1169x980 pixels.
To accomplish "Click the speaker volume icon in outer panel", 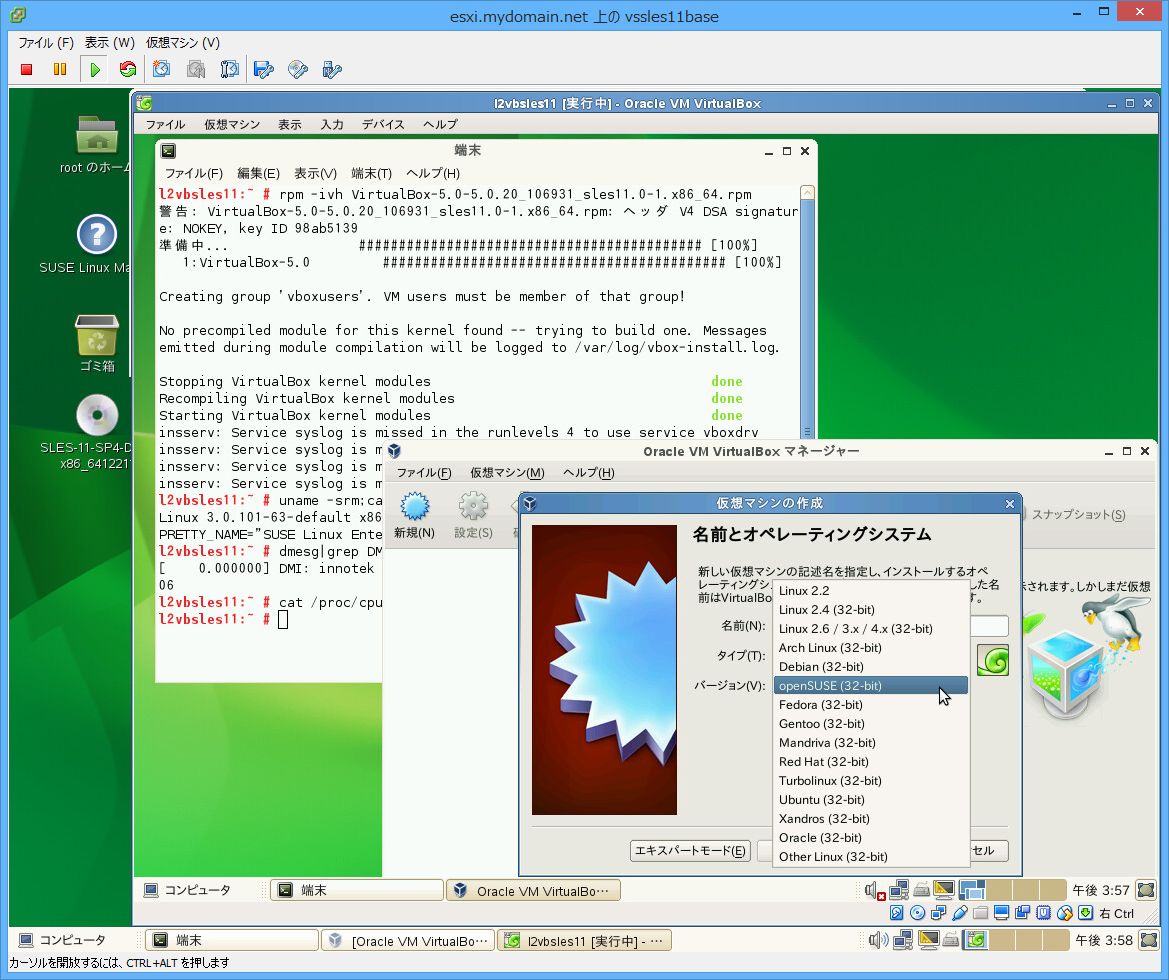I will point(877,940).
